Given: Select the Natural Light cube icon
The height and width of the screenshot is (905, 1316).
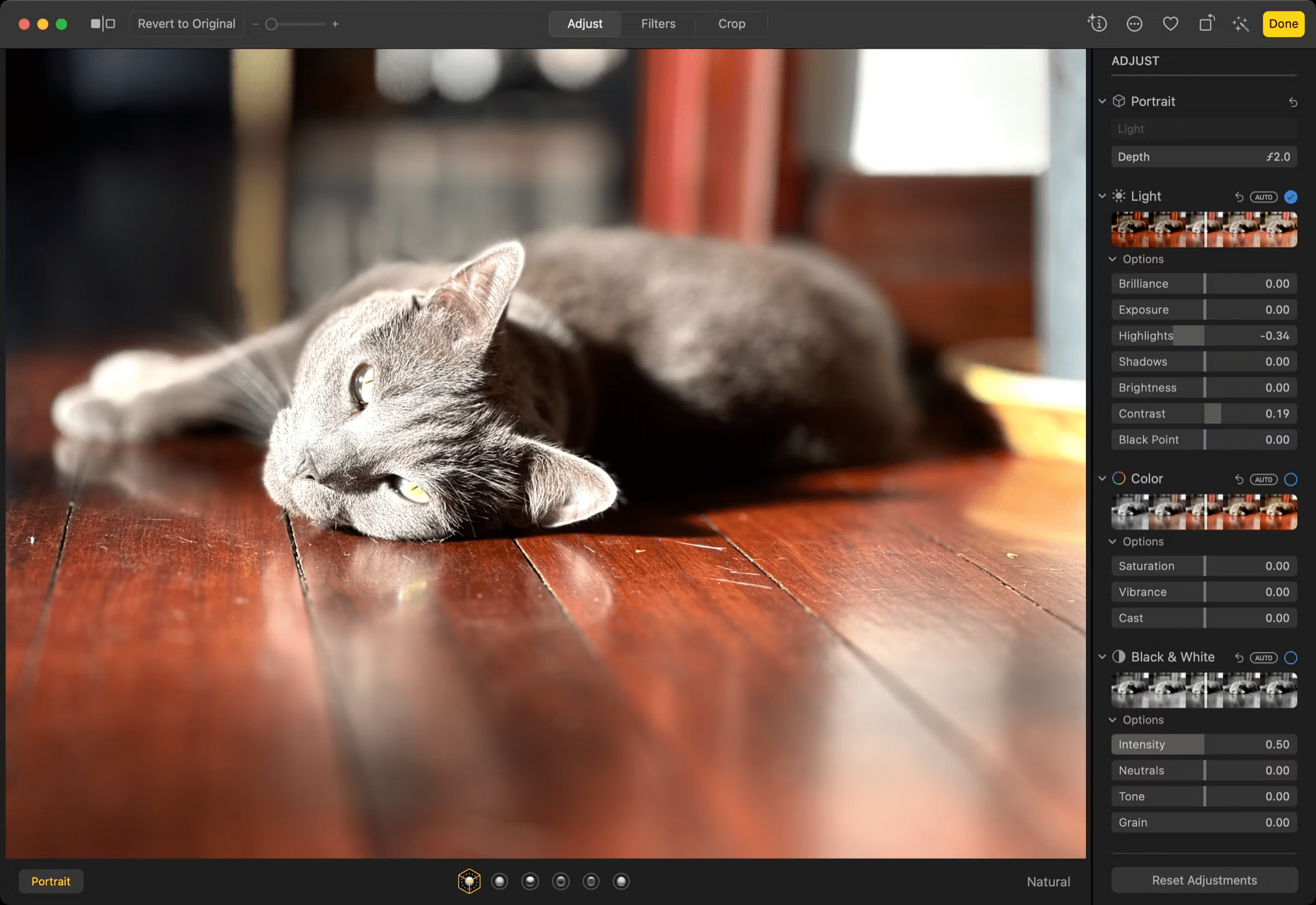Looking at the screenshot, I should pyautogui.click(x=469, y=881).
